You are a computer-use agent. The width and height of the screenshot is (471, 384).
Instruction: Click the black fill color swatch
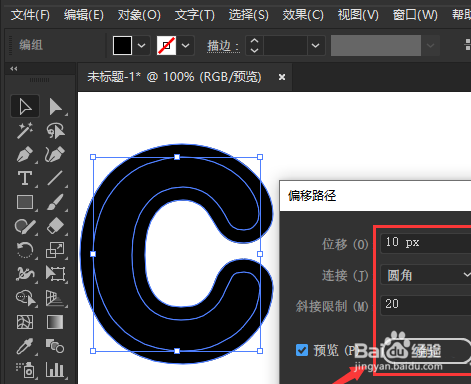click(122, 45)
